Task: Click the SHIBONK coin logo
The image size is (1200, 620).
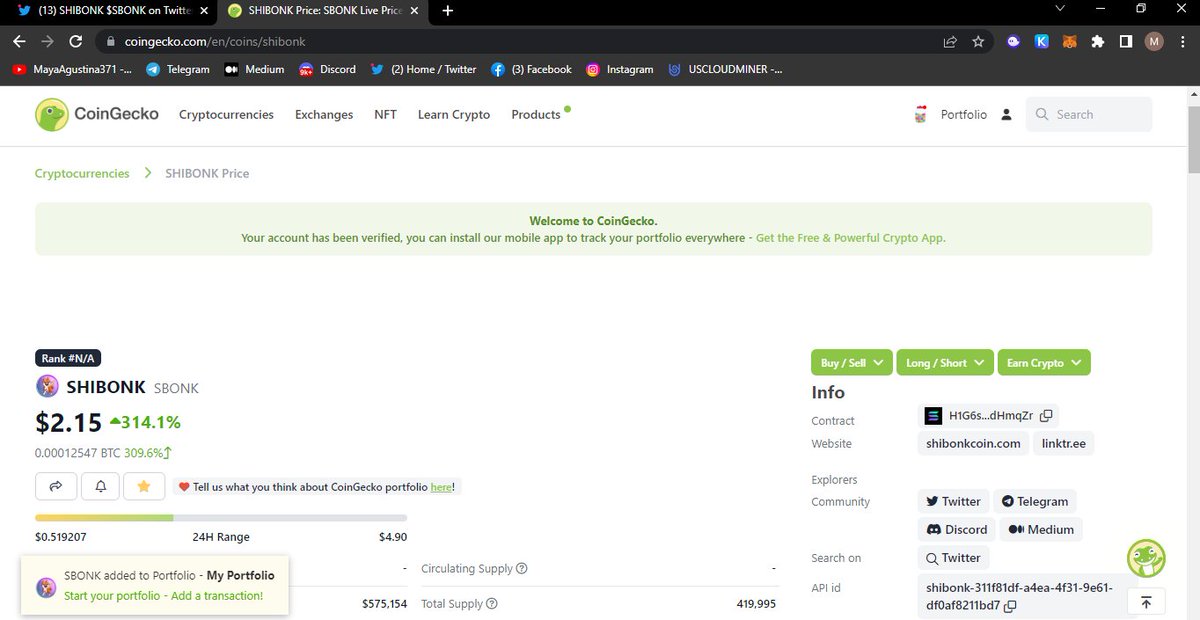Action: (47, 387)
